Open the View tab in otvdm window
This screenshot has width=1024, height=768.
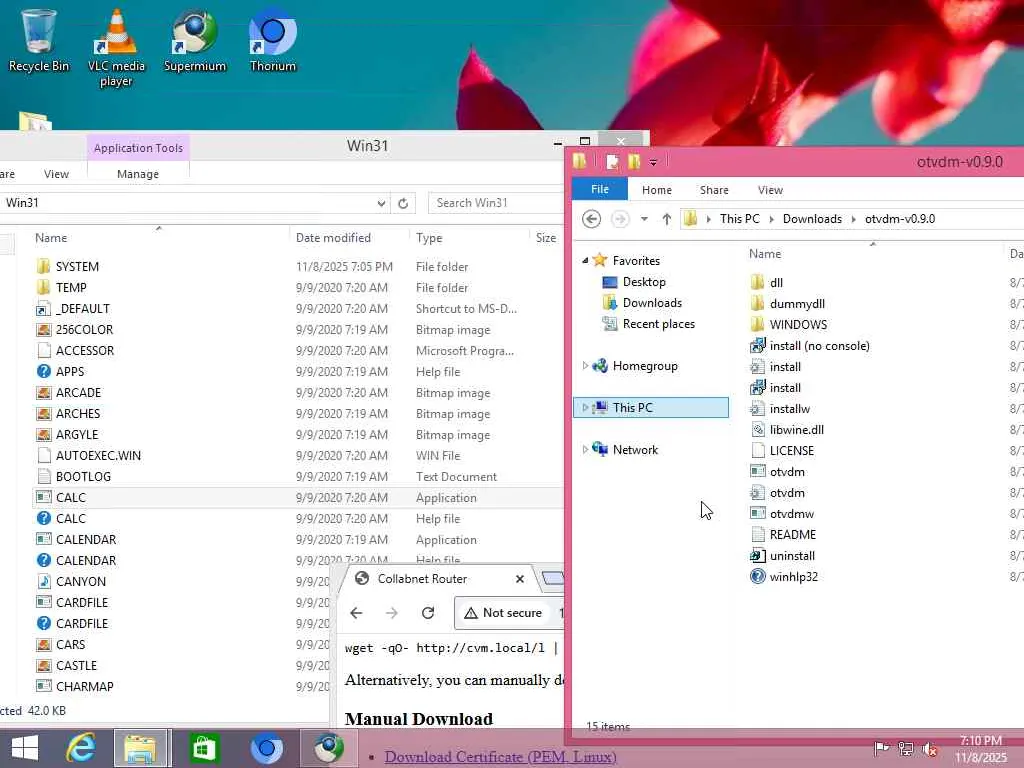tap(770, 190)
